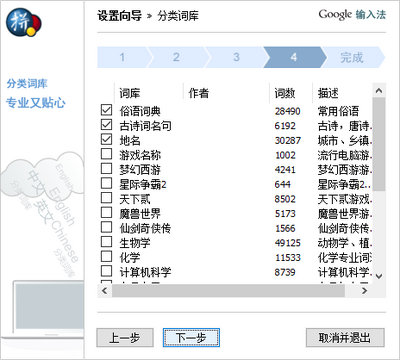Click the vertical scrollbar thumb
Viewport: 400px width, 360px height.
coord(379,144)
